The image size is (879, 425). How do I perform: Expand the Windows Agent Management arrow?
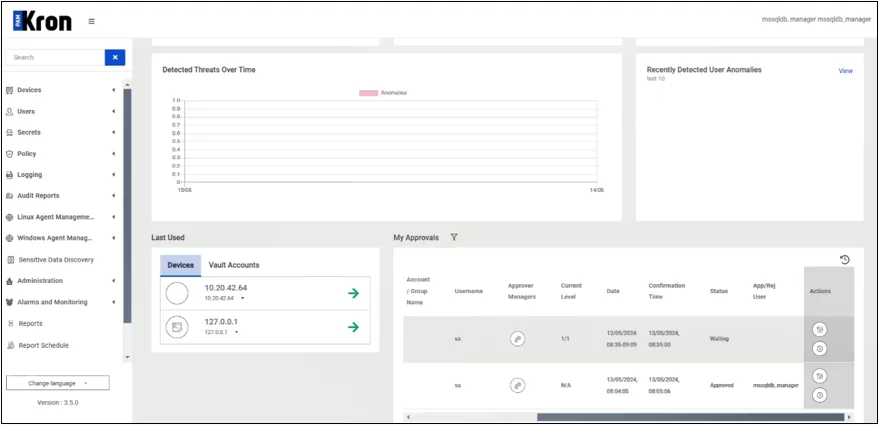[x=113, y=238]
